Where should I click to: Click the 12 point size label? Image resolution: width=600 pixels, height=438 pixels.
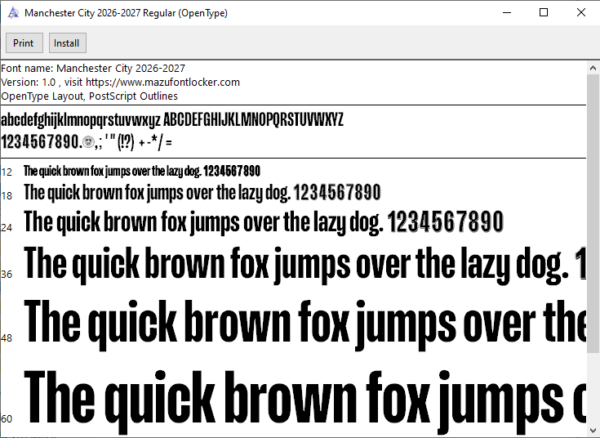pyautogui.click(x=7, y=172)
